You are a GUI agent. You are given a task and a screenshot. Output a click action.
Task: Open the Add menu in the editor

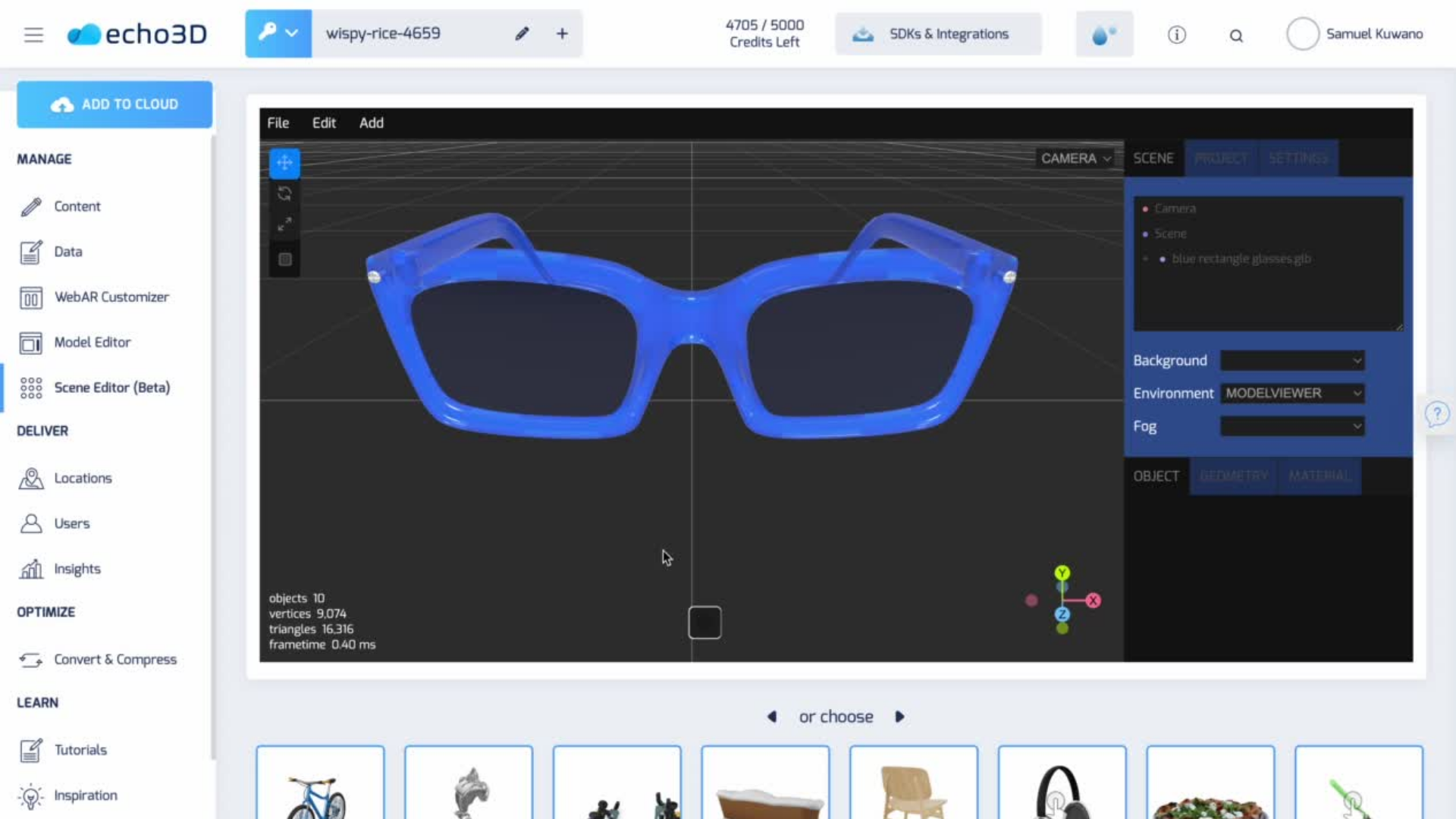[x=371, y=122]
